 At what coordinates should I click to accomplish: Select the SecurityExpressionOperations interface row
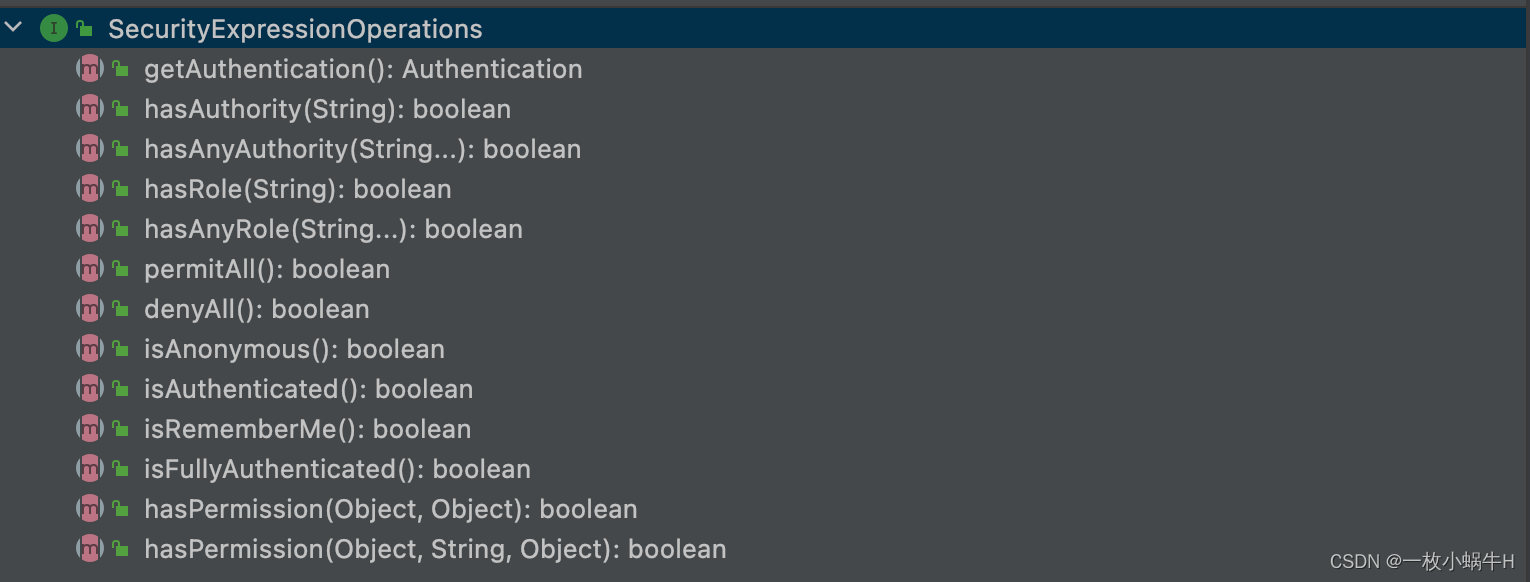765,29
